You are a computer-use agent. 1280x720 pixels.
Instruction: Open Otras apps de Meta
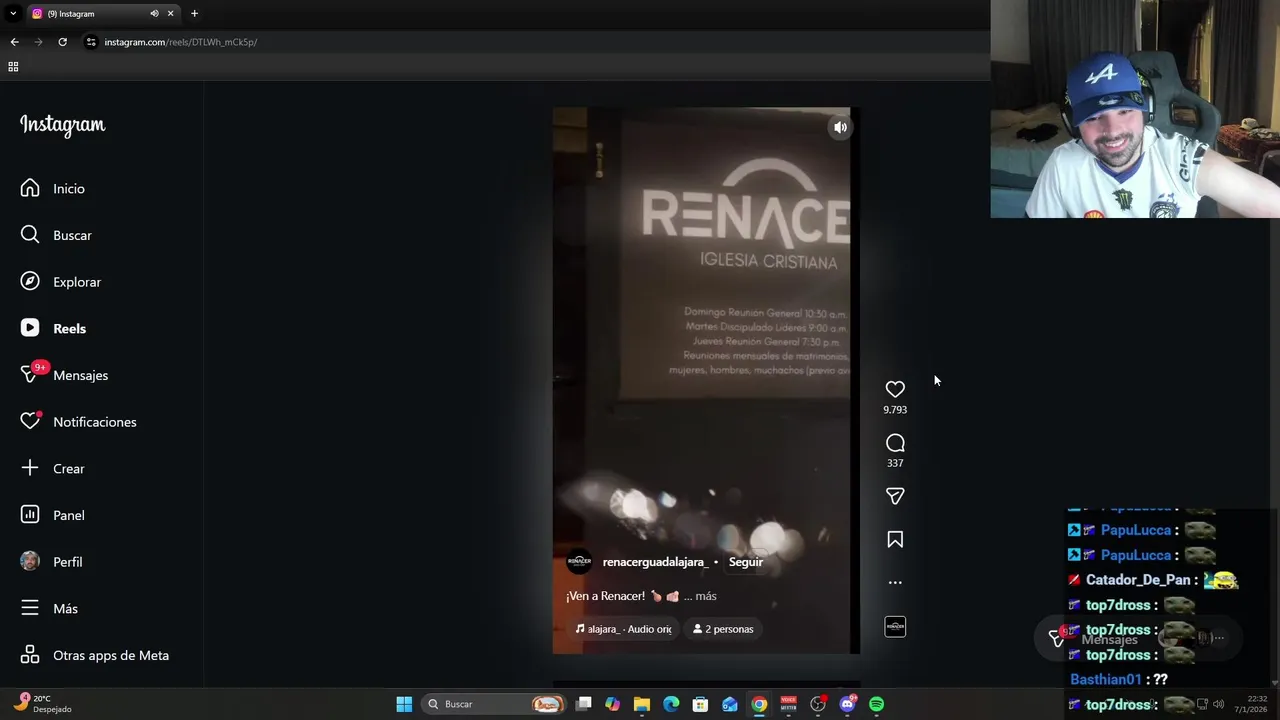(95, 655)
